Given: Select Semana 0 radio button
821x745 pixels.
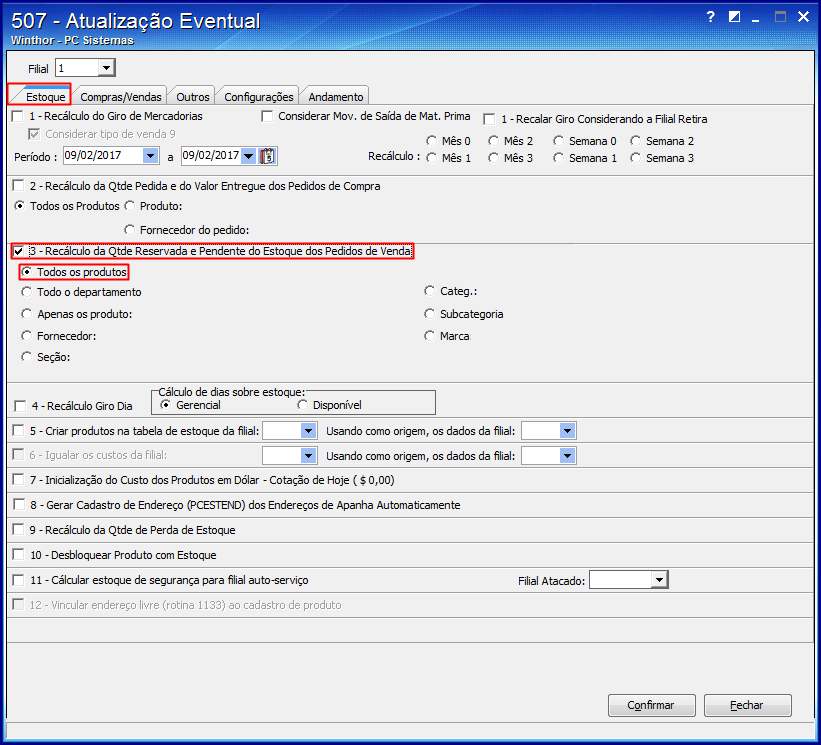Looking at the screenshot, I should pos(559,141).
